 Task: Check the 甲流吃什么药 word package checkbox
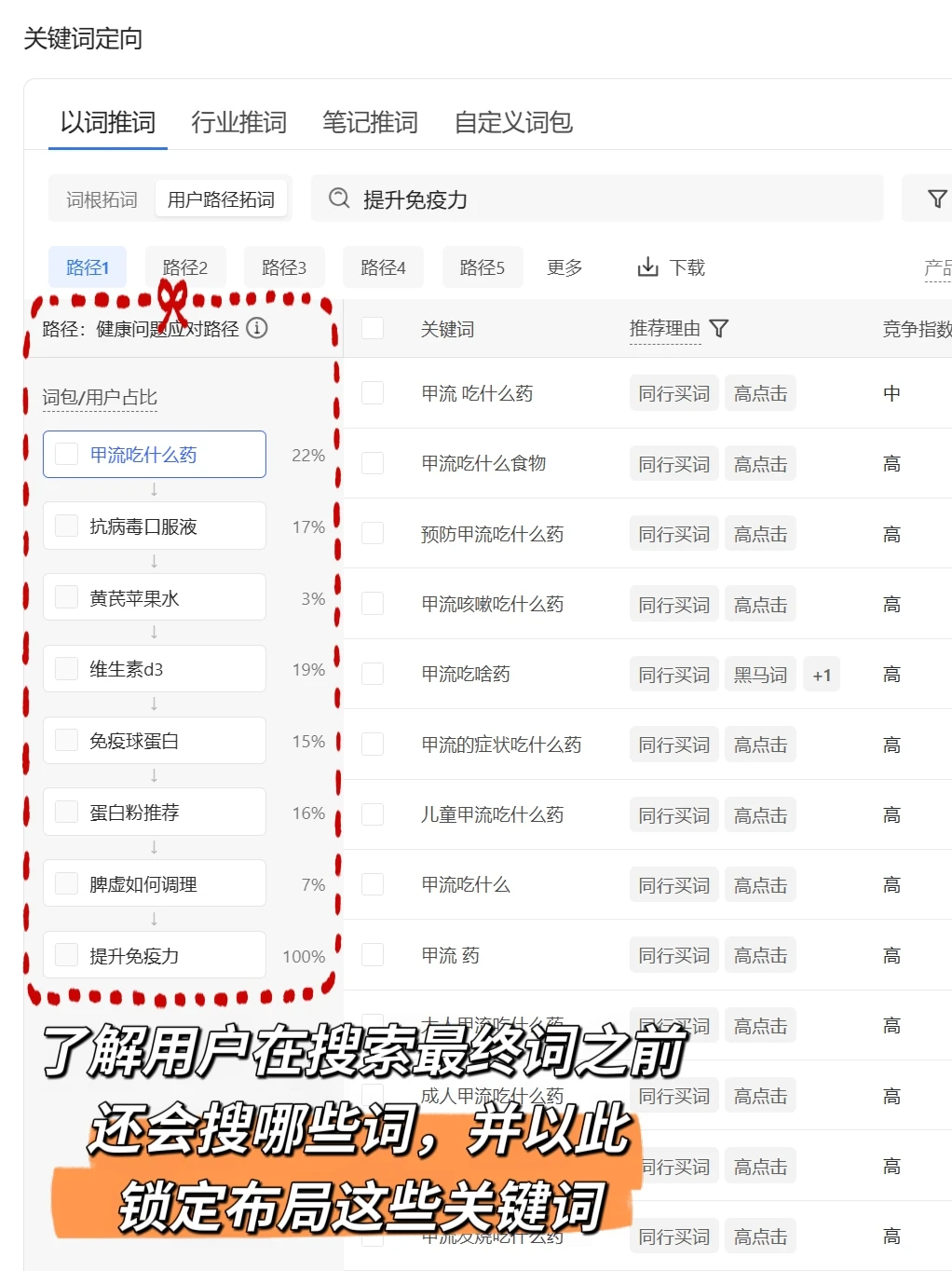pos(65,454)
